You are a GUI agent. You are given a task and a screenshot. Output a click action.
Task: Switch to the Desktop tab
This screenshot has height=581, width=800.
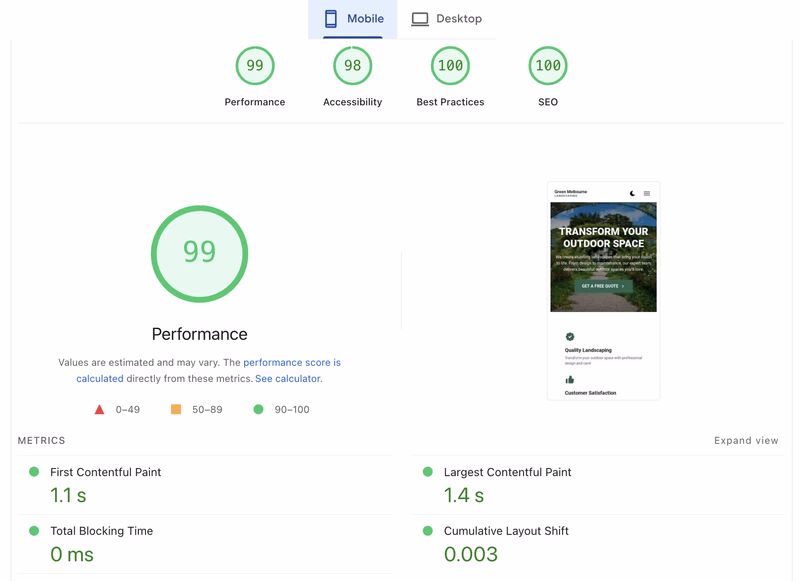coord(448,18)
